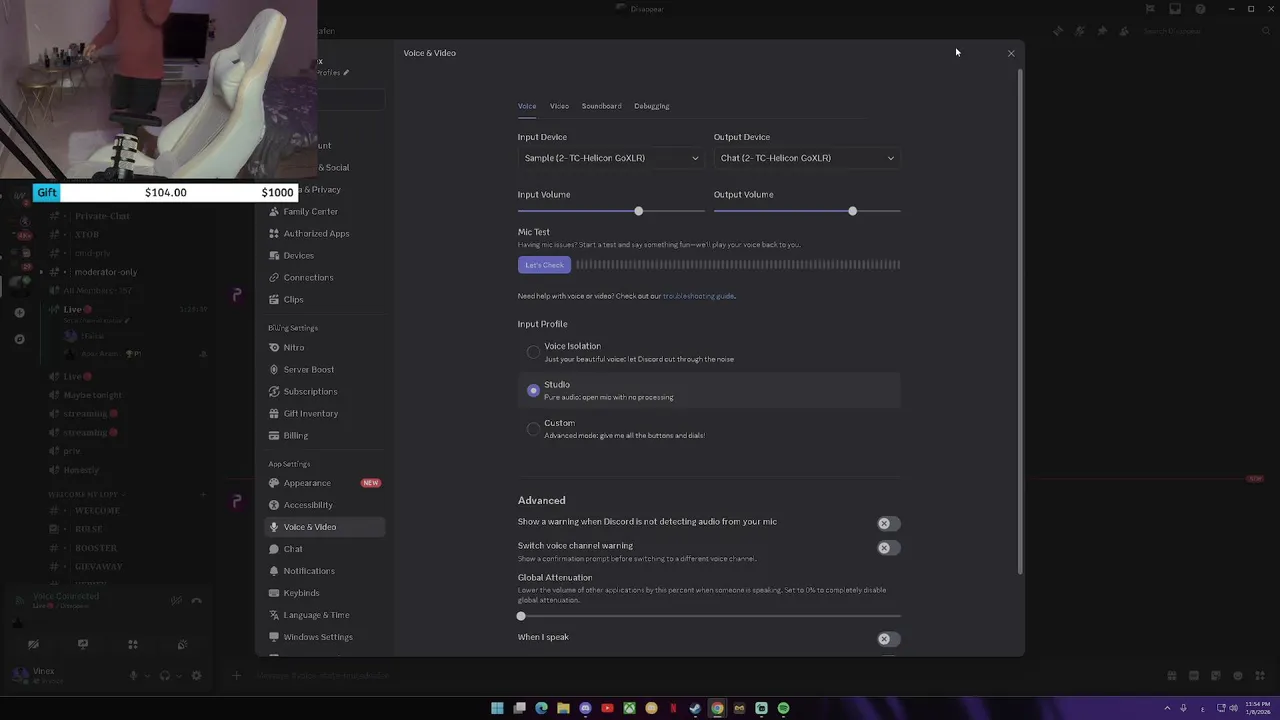Screen dimensions: 1280x720
Task: Click Let's Check mic test button
Action: click(544, 265)
